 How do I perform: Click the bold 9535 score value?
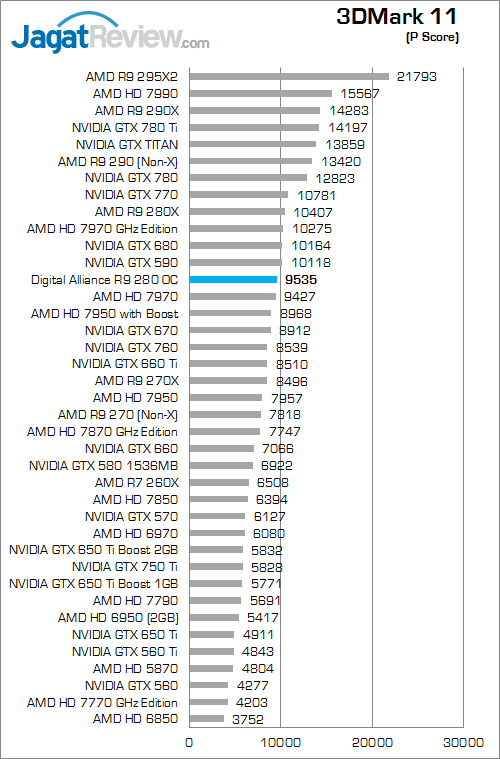point(301,280)
